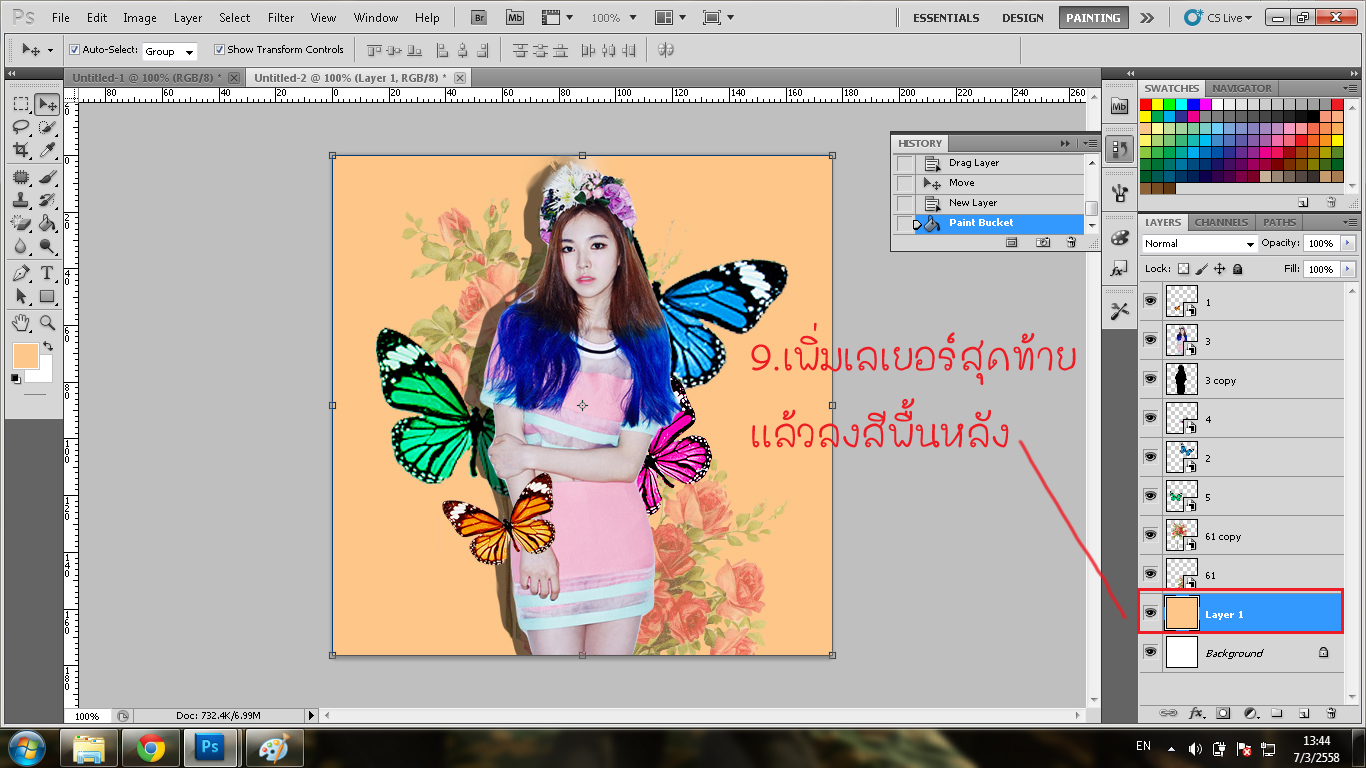Select the Blur tool
This screenshot has height=768, width=1366.
pyautogui.click(x=21, y=246)
